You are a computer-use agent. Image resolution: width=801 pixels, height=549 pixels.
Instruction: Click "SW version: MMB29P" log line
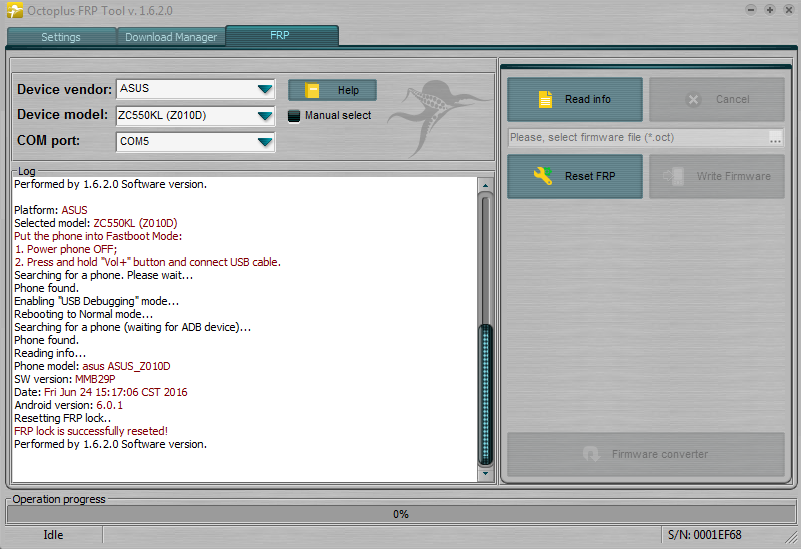click(64, 379)
